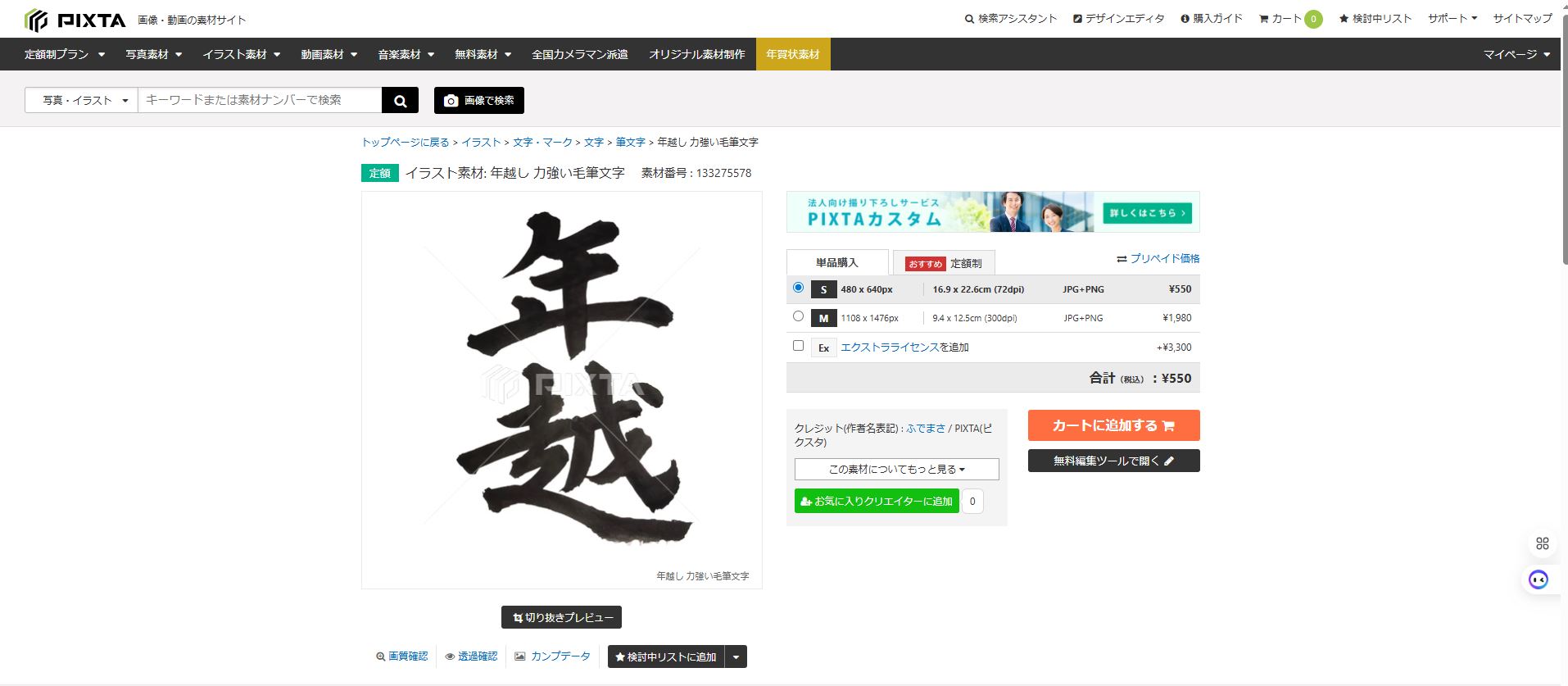Open the イラスト breadcrumb link
1568x686 pixels.
[481, 142]
